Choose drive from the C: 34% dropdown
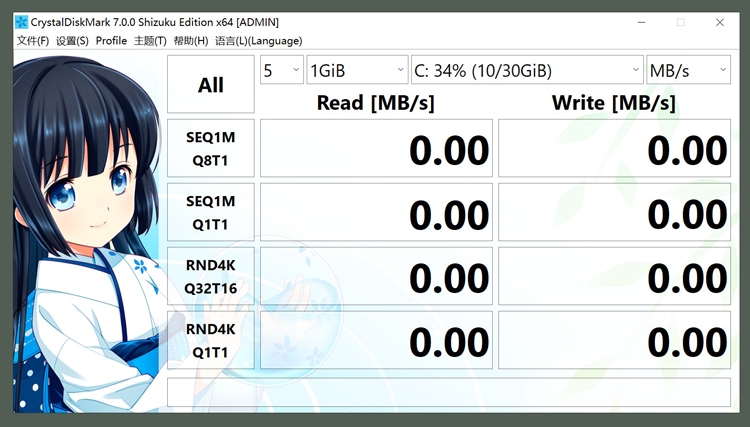Image resolution: width=750 pixels, height=427 pixels. coord(527,70)
